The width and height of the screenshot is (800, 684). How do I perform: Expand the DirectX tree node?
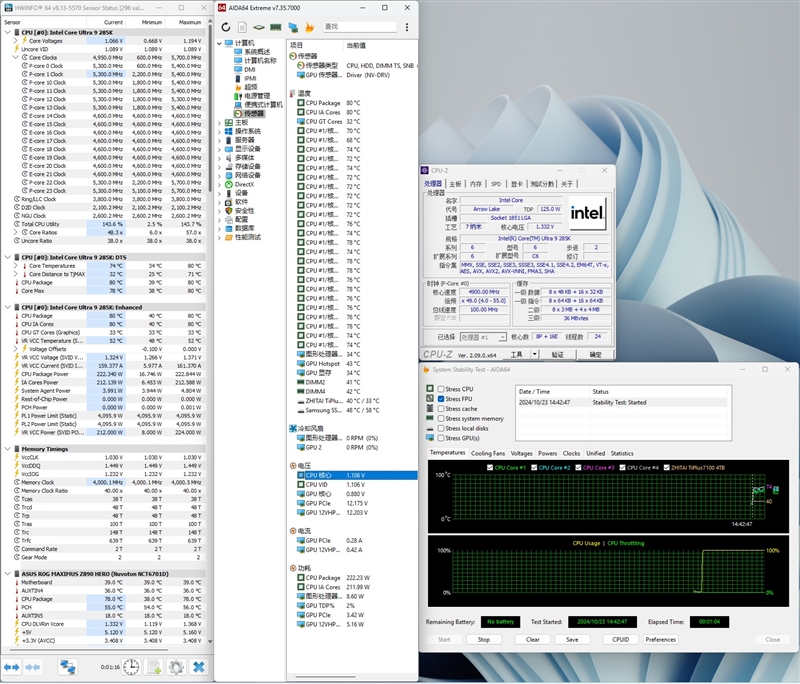(x=220, y=184)
